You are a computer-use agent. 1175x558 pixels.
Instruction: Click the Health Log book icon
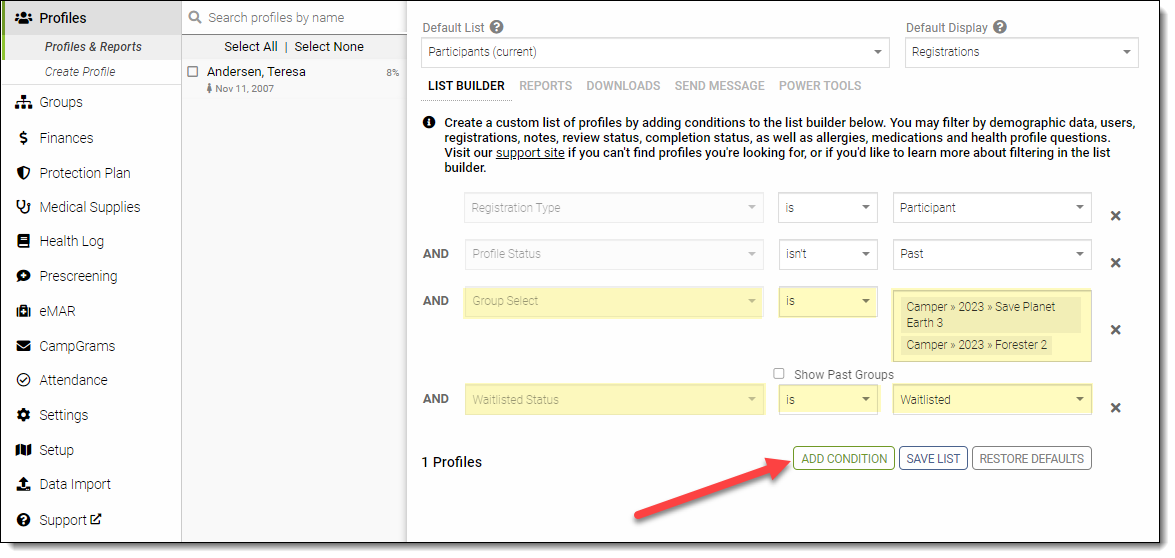[x=23, y=242]
